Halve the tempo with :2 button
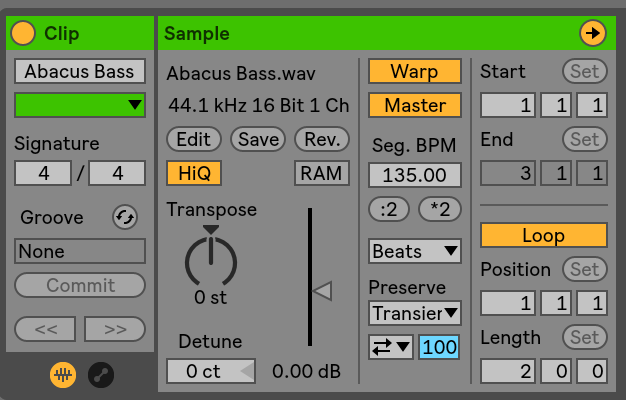The height and width of the screenshot is (400, 626). tap(388, 209)
